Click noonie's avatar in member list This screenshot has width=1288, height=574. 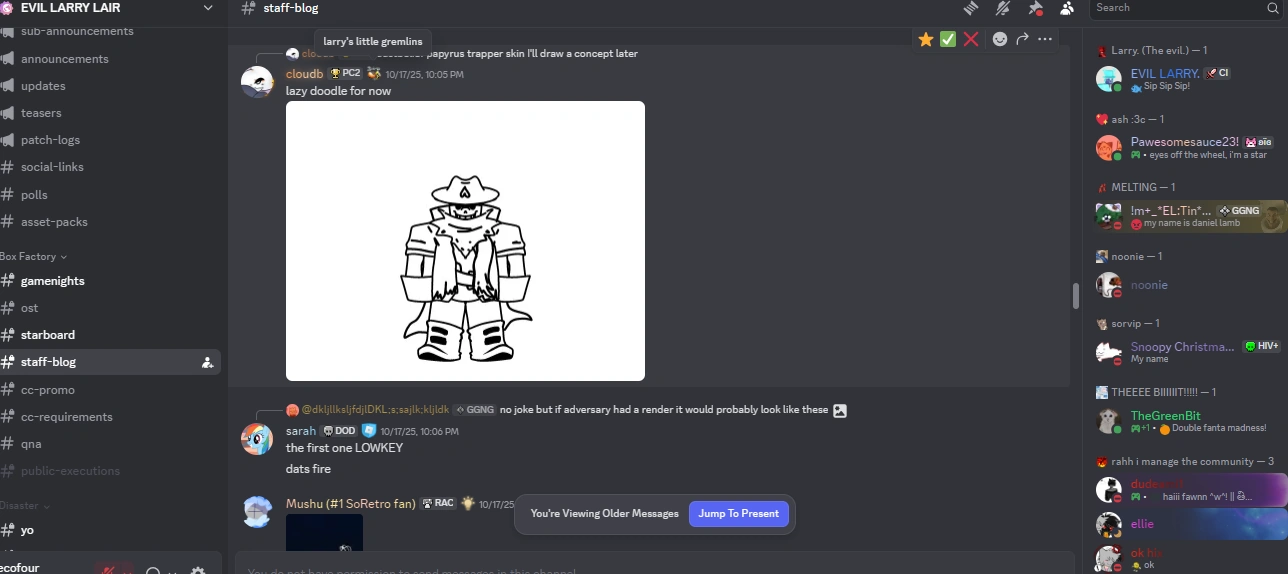tap(1108, 285)
